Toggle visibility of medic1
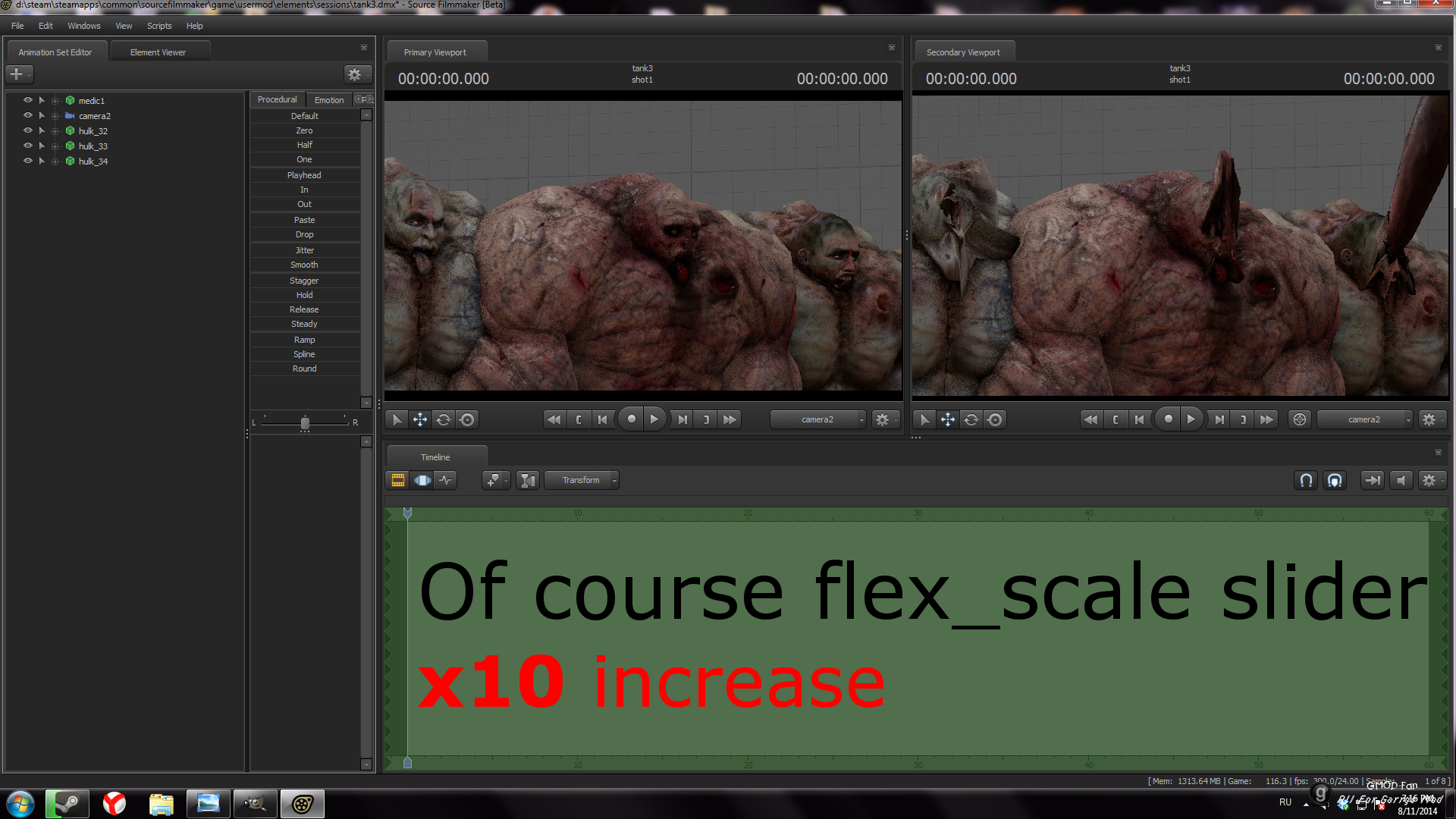The image size is (1456, 819). [28, 100]
